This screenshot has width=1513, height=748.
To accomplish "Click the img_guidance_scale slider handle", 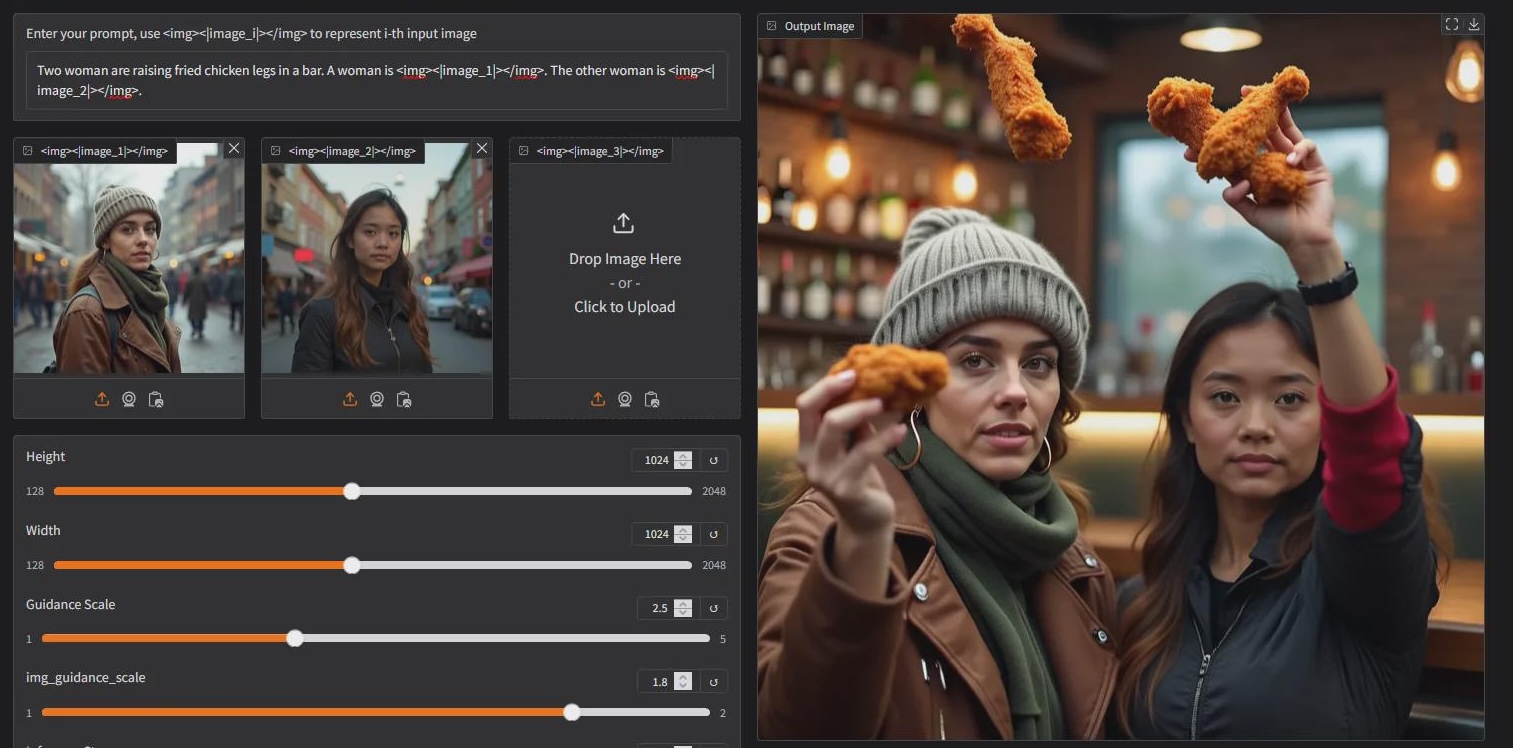I will pyautogui.click(x=571, y=712).
